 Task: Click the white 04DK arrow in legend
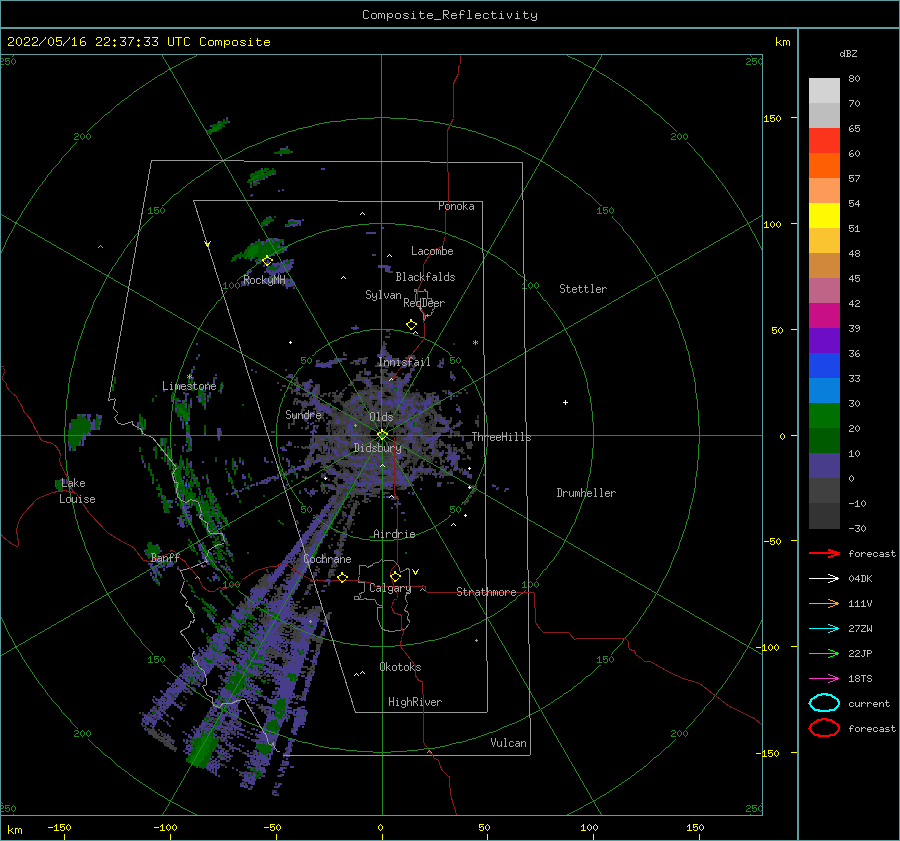824,578
